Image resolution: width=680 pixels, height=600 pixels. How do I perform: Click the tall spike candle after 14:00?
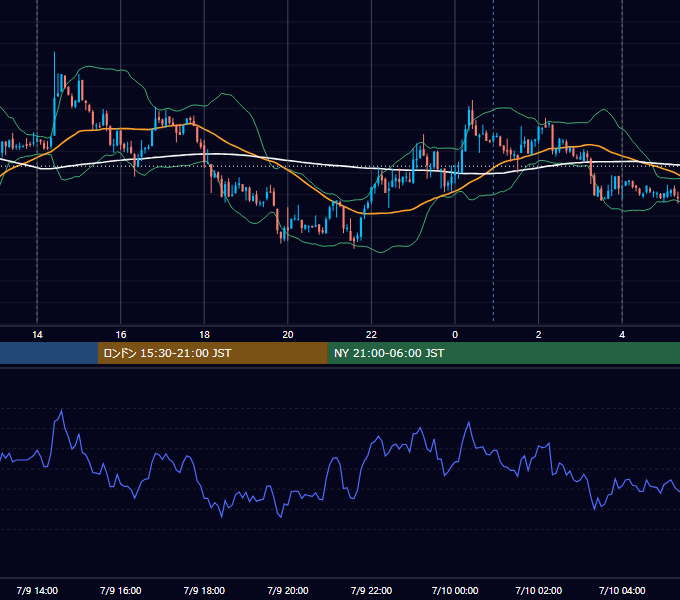point(55,93)
